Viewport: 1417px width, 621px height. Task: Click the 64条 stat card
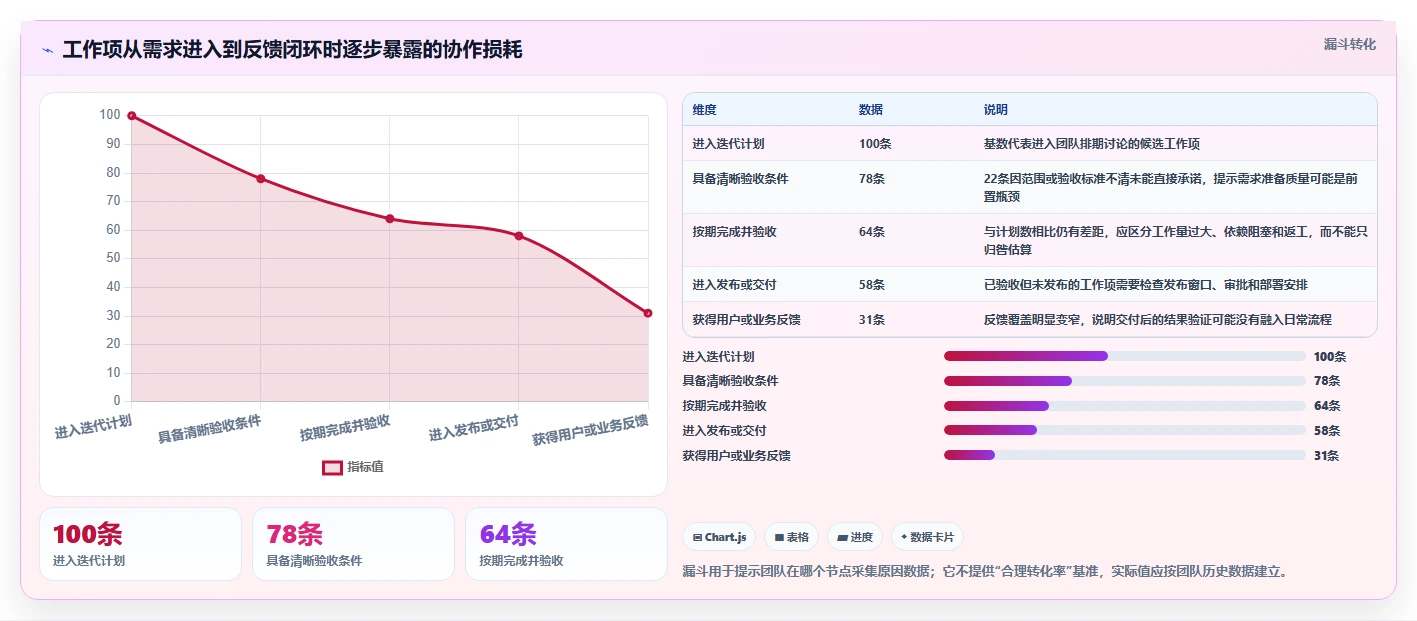pos(566,544)
